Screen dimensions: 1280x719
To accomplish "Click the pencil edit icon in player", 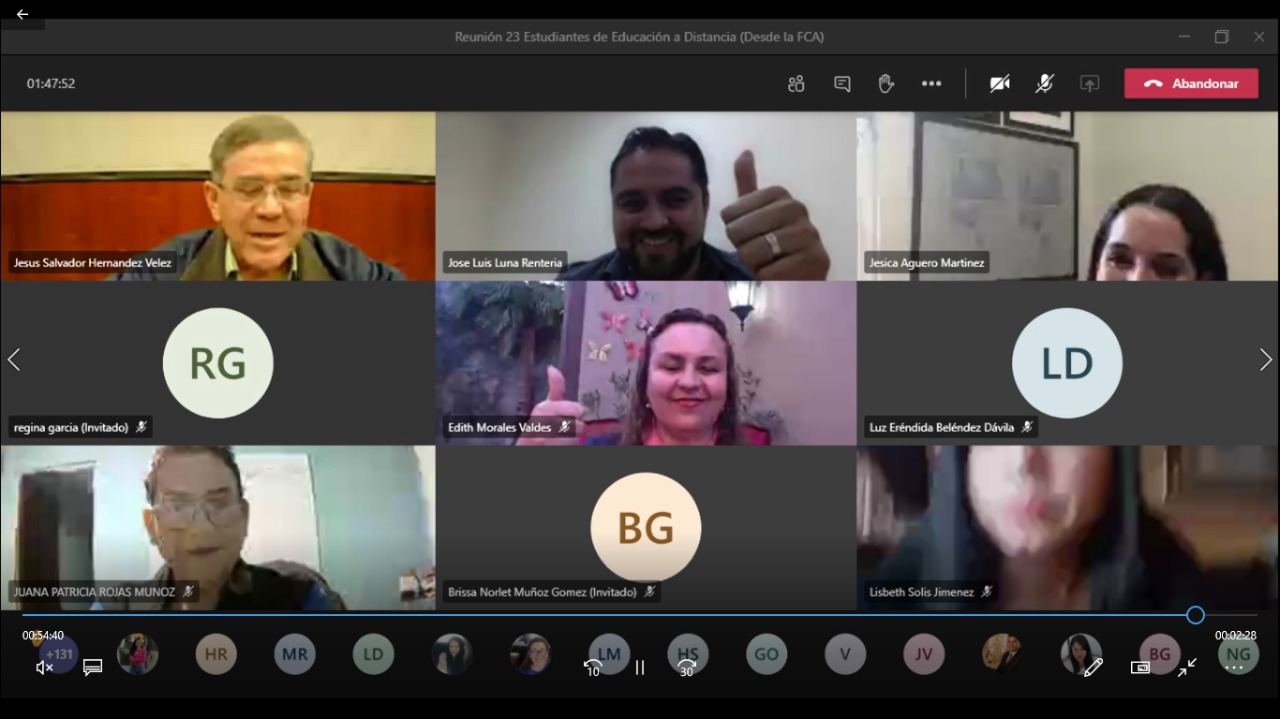I will tap(1092, 667).
